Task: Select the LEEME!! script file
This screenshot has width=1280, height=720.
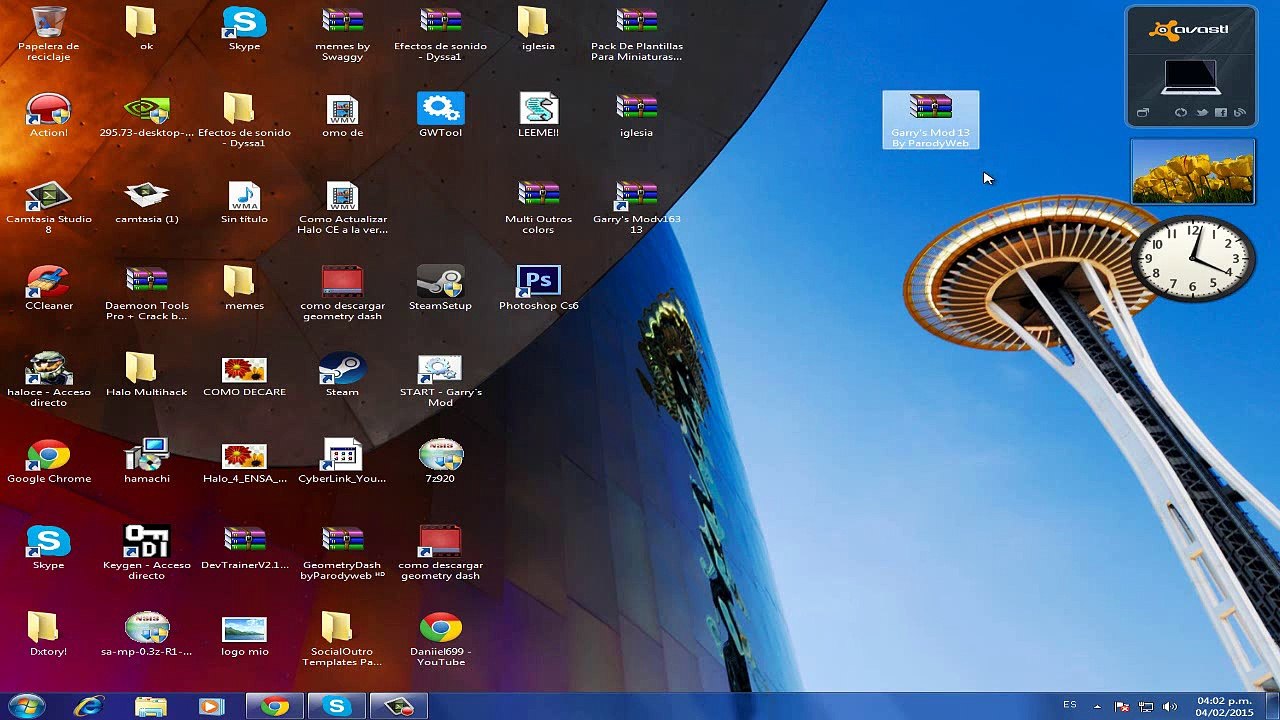Action: (x=538, y=115)
